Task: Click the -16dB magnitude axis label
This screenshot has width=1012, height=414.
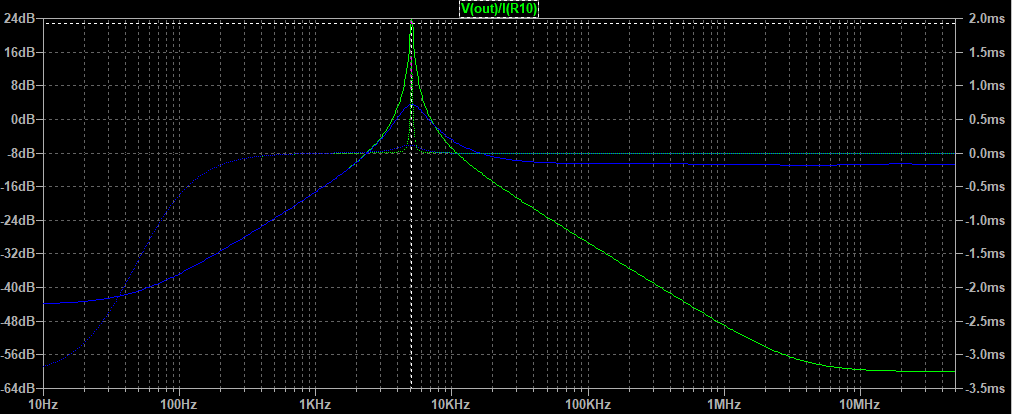Action: (19, 187)
